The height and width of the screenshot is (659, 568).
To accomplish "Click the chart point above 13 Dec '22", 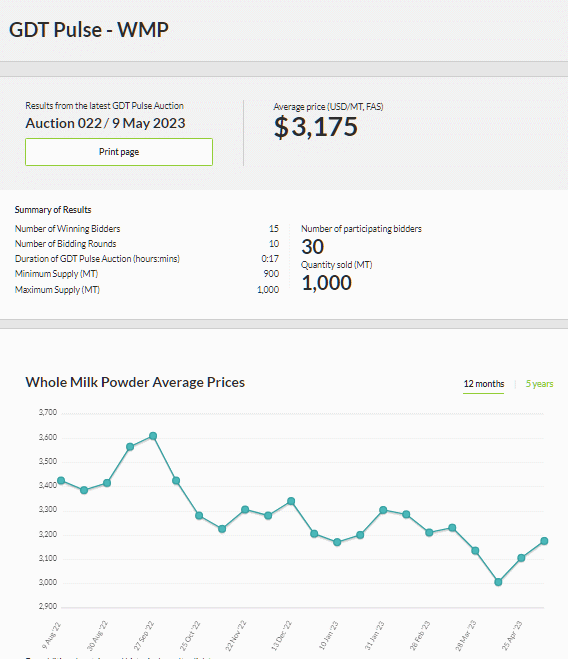I will (x=291, y=501).
